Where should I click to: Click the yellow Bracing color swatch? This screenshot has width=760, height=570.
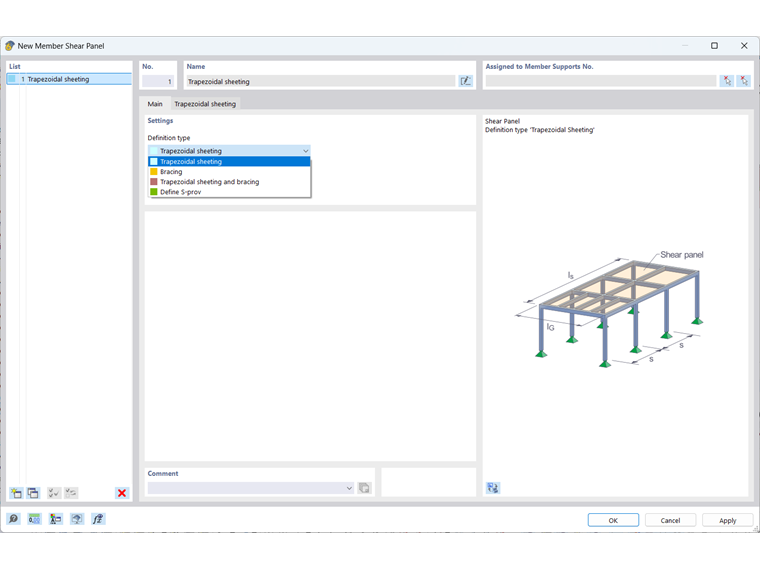[154, 172]
